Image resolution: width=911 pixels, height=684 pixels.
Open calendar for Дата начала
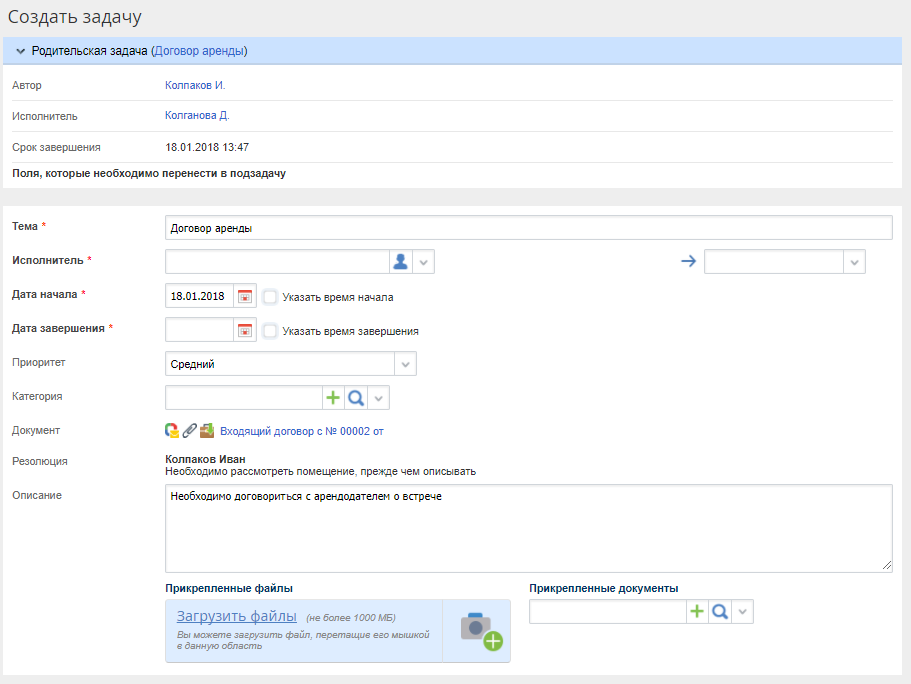244,297
